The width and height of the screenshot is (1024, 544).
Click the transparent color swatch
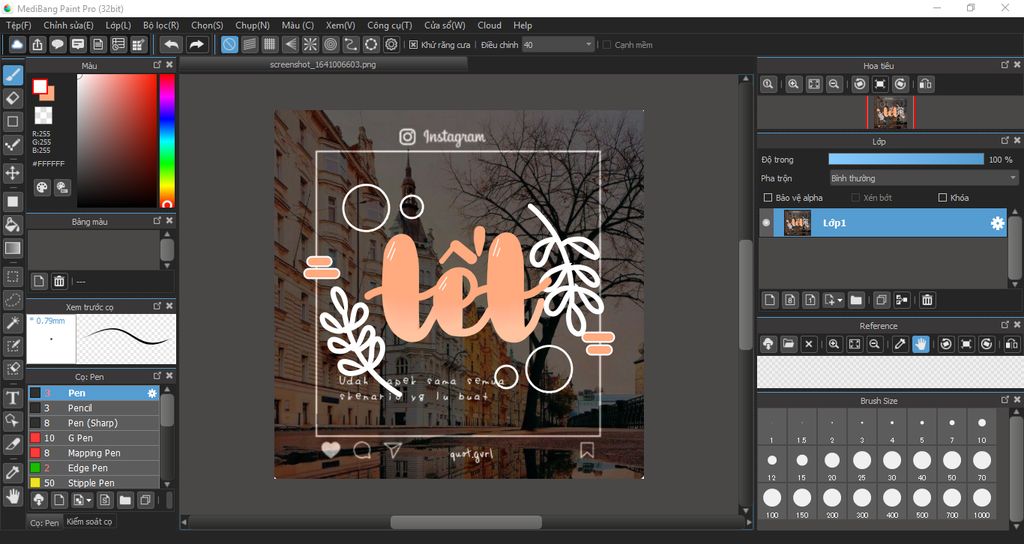[43, 116]
